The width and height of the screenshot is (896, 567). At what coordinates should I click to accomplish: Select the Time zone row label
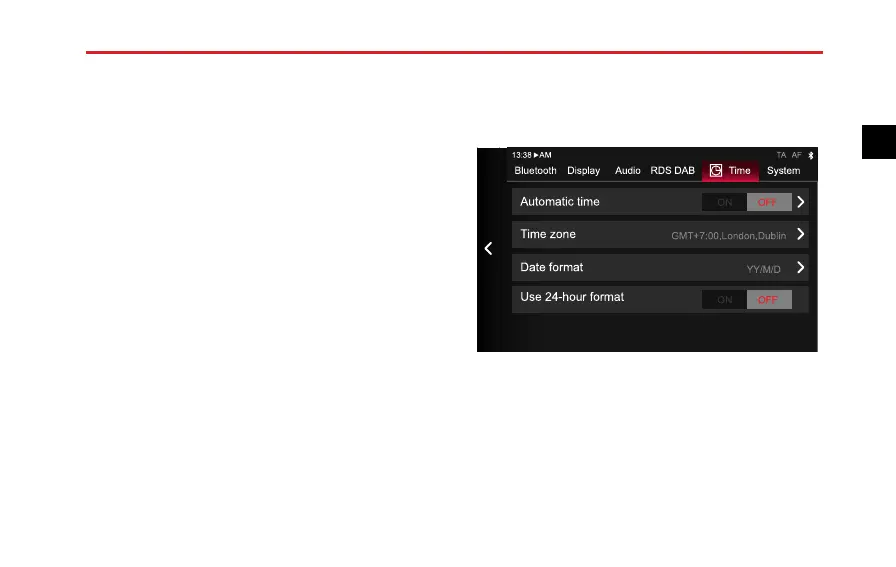coord(547,234)
